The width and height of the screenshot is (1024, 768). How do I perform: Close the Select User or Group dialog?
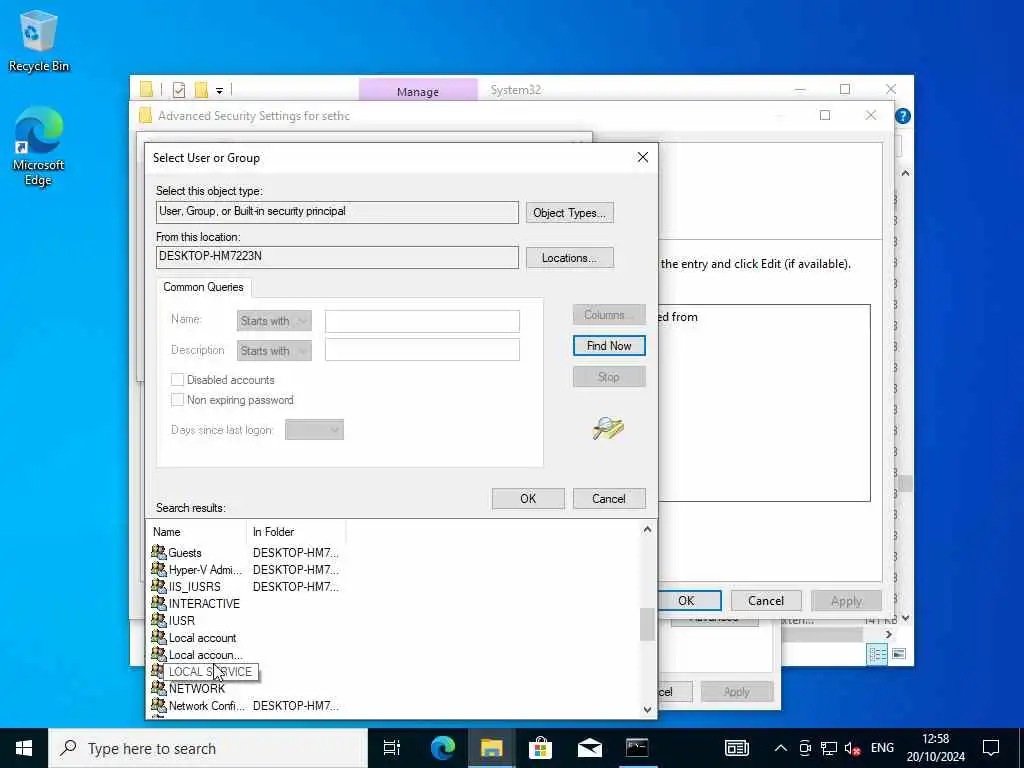click(643, 157)
